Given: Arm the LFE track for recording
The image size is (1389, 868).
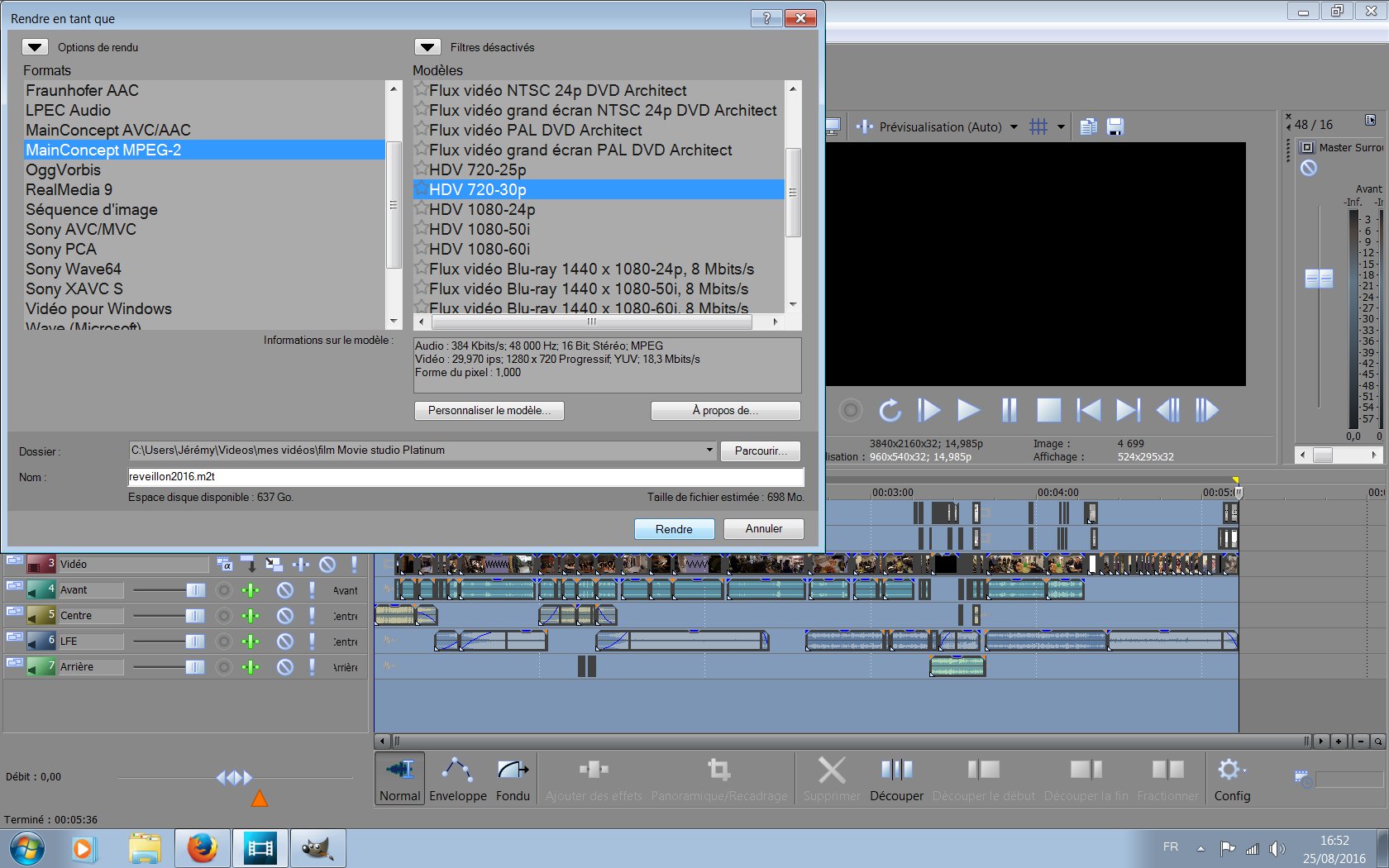Looking at the screenshot, I should pos(223,641).
